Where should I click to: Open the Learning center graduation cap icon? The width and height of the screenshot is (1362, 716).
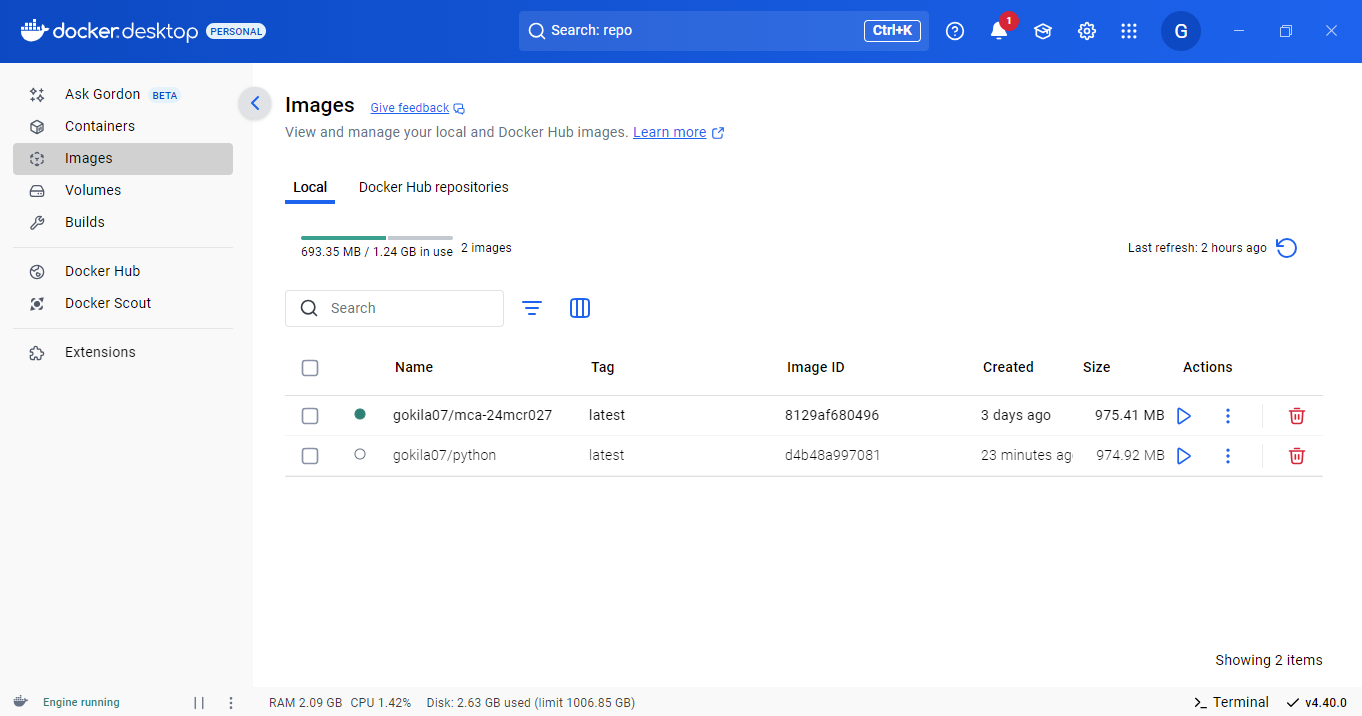(1043, 31)
